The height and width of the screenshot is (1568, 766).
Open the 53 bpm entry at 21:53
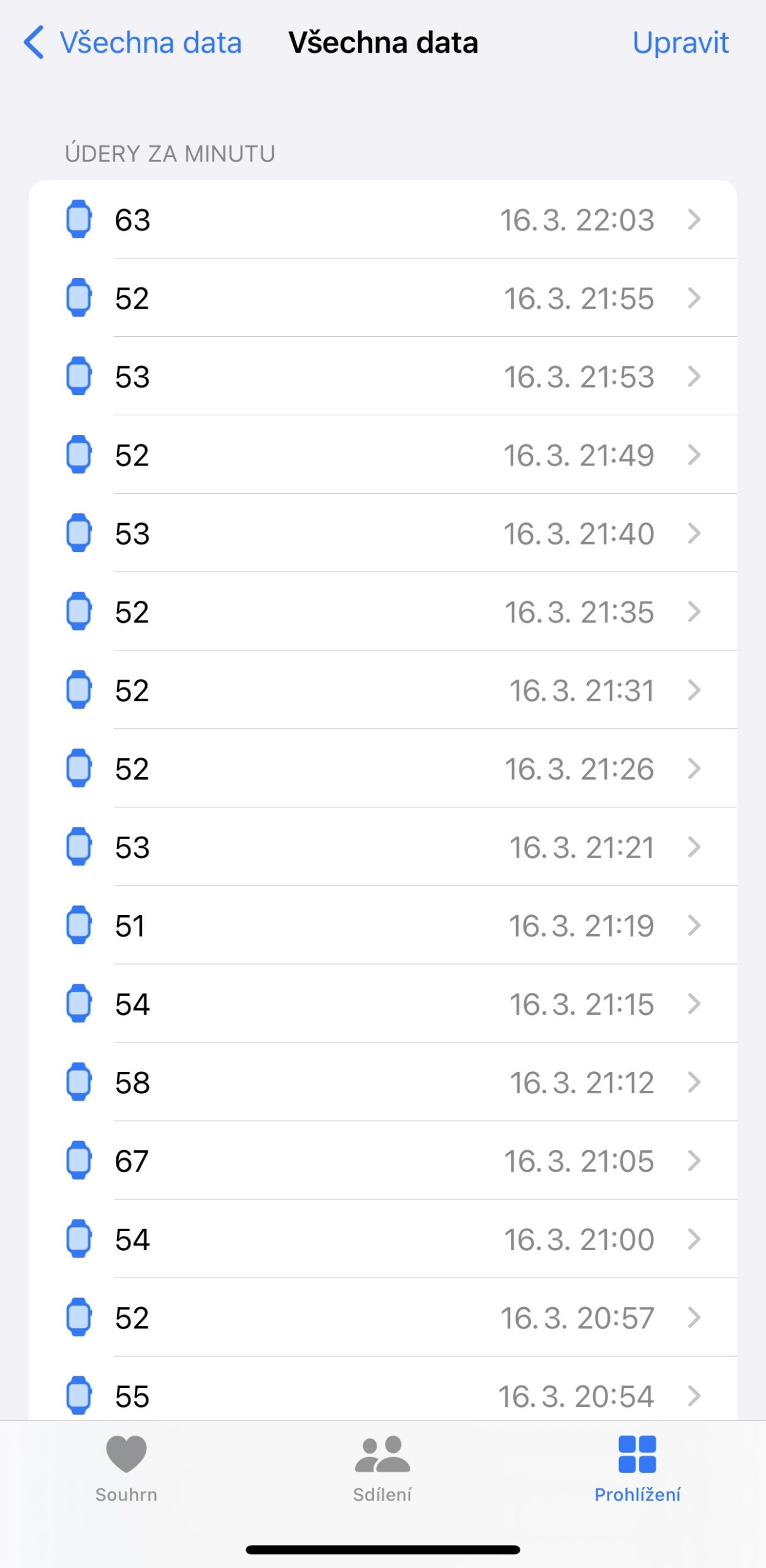(x=383, y=376)
